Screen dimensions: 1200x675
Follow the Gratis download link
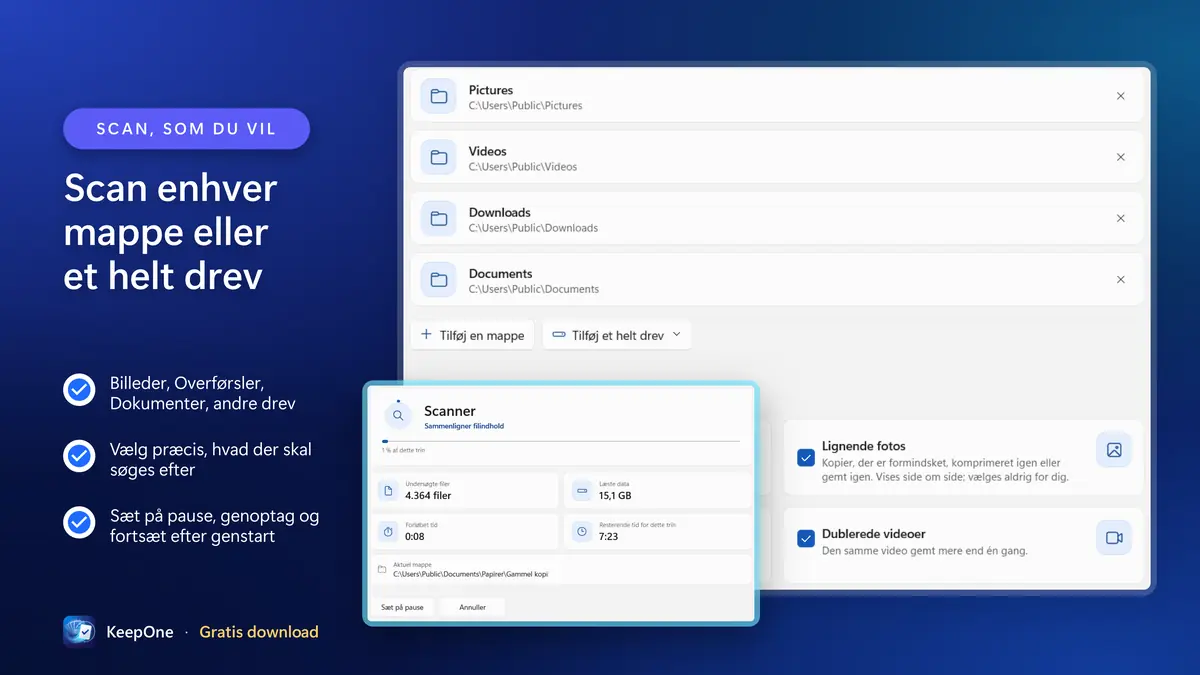click(x=259, y=632)
